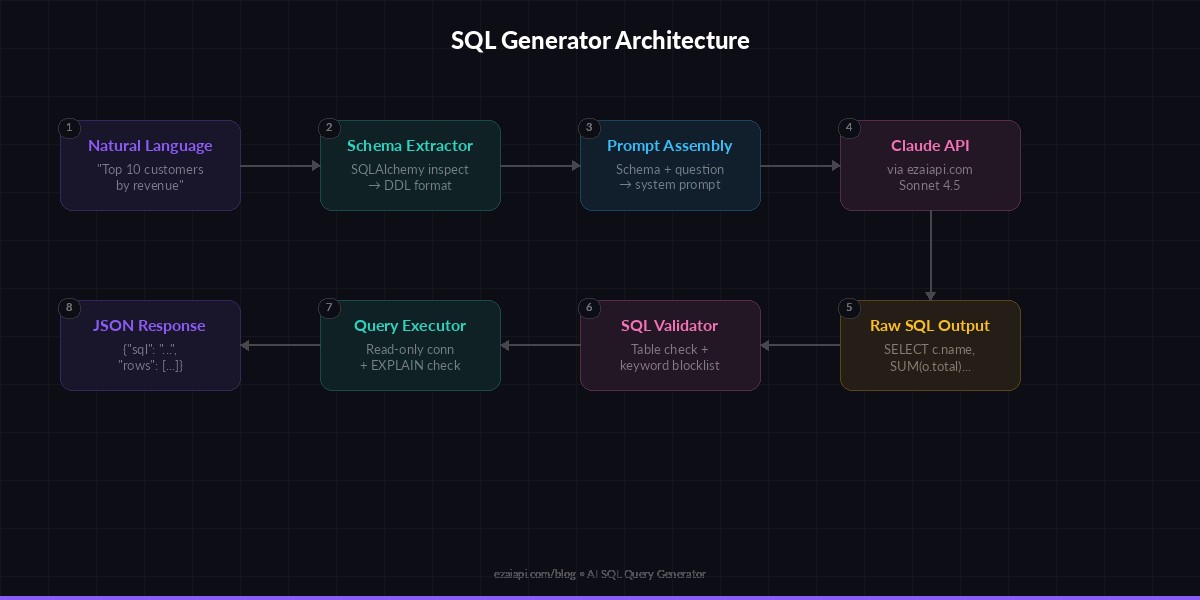The image size is (1200, 600).
Task: Click the step 4 badge on Claude API
Action: pyautogui.click(x=849, y=128)
